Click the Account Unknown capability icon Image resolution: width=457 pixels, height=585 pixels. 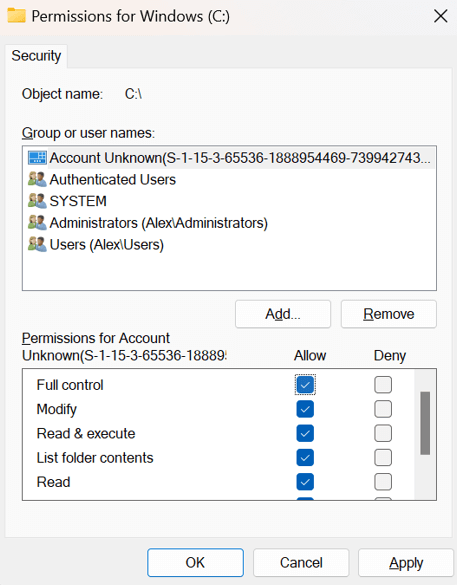[x=37, y=158]
